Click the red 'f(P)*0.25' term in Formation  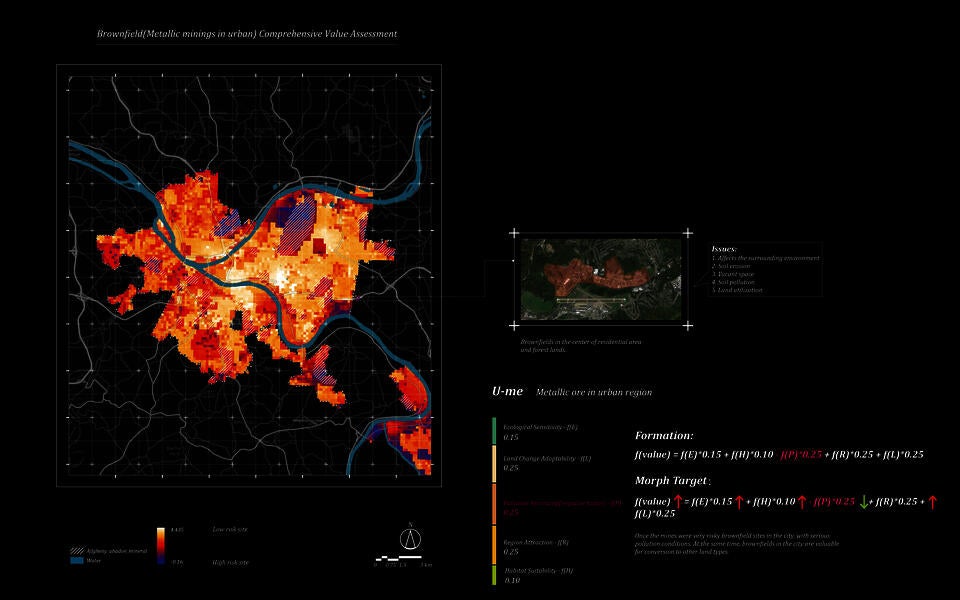click(x=801, y=454)
